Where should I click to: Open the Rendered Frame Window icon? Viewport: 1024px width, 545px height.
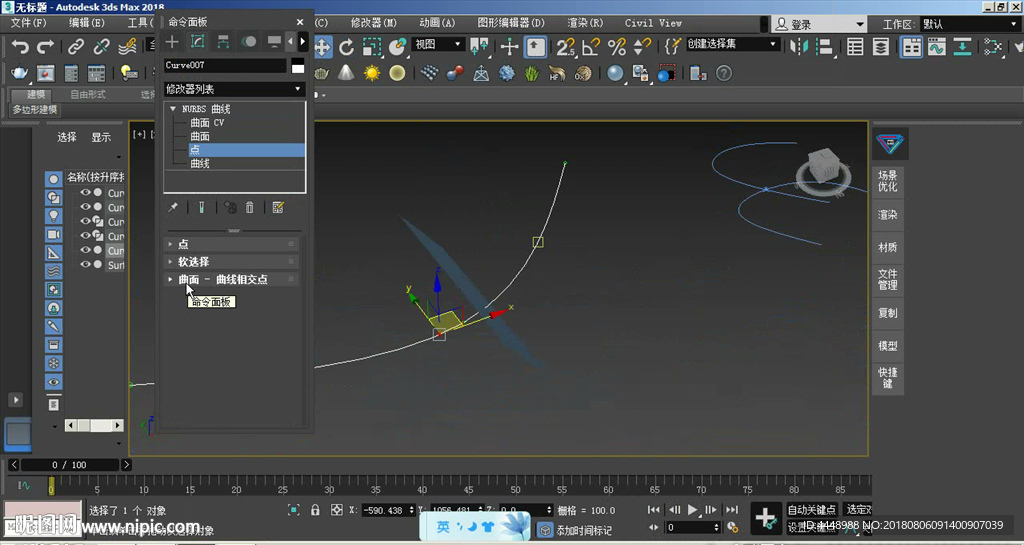[45, 73]
